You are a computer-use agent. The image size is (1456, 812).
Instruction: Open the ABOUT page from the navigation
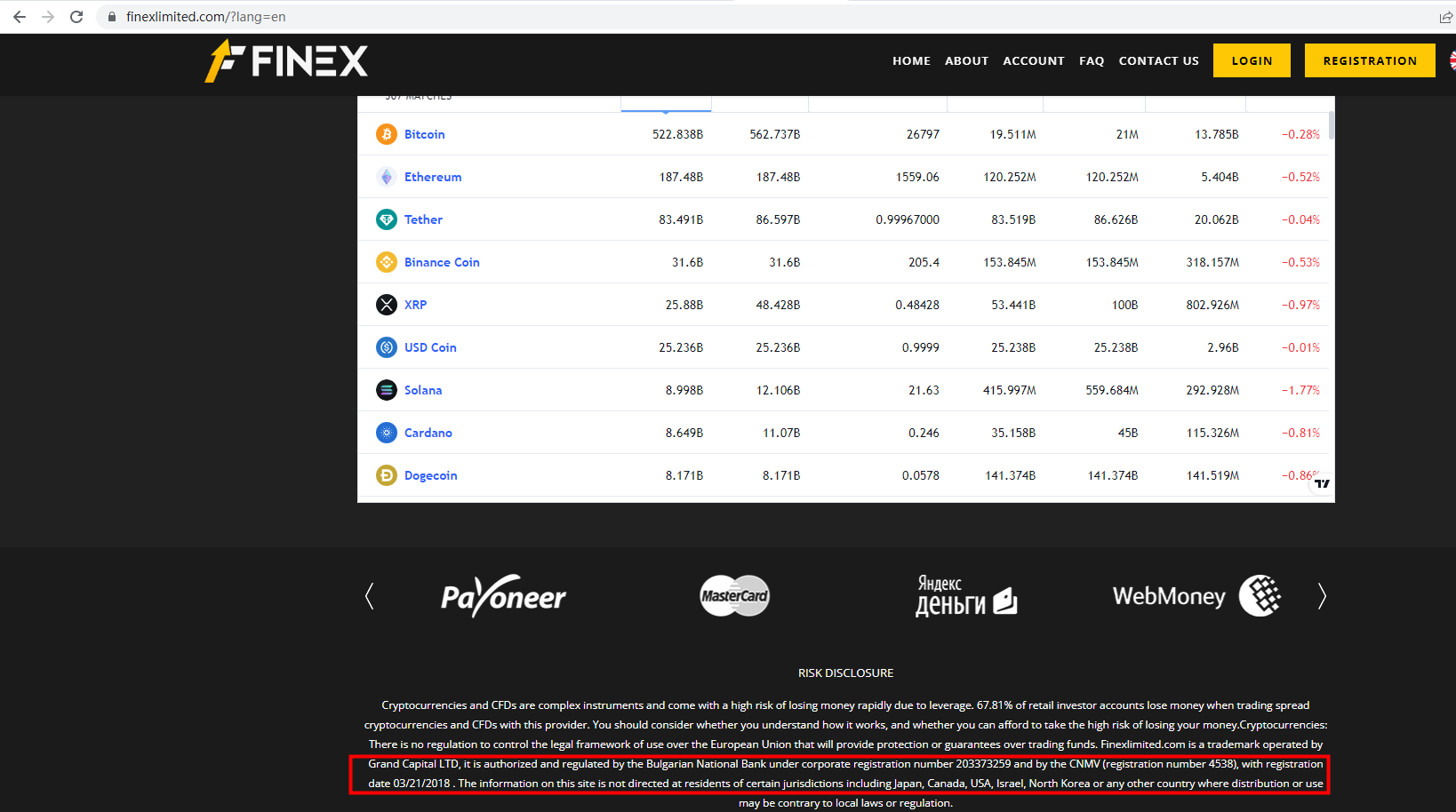(x=966, y=60)
